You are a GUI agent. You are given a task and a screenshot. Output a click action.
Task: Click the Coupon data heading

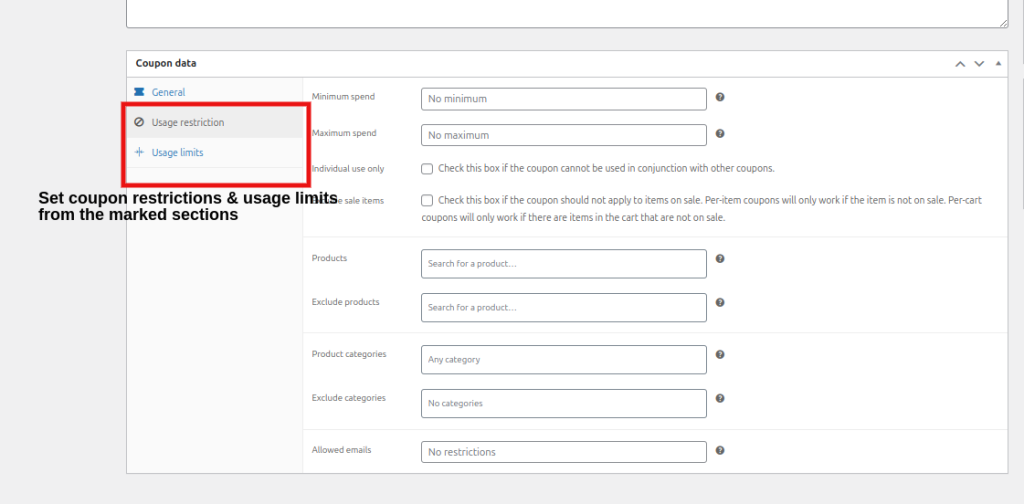[166, 64]
